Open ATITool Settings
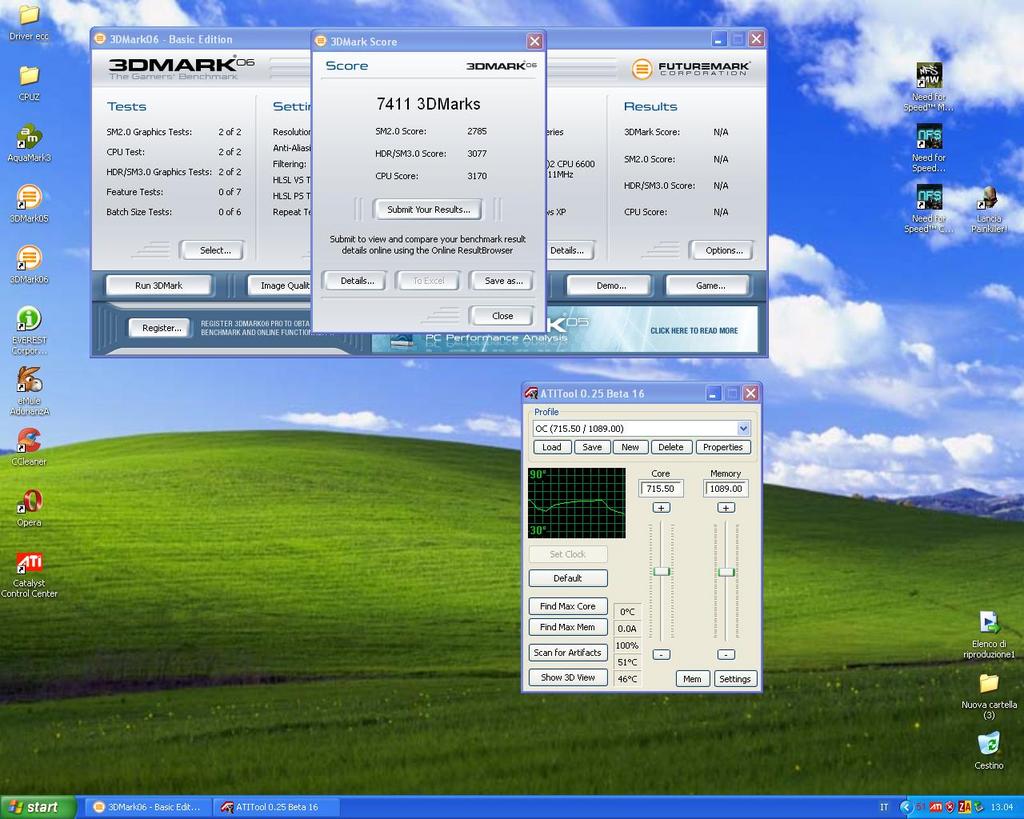Image resolution: width=1024 pixels, height=819 pixels. [x=735, y=679]
